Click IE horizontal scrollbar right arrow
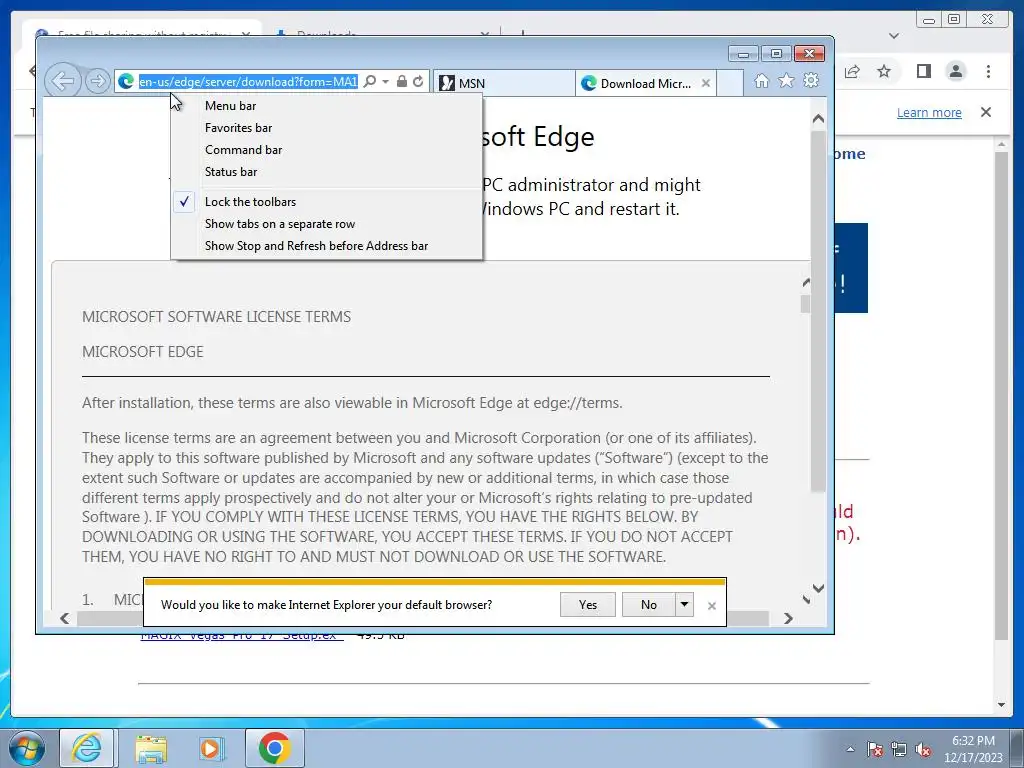This screenshot has height=768, width=1024. click(x=788, y=618)
